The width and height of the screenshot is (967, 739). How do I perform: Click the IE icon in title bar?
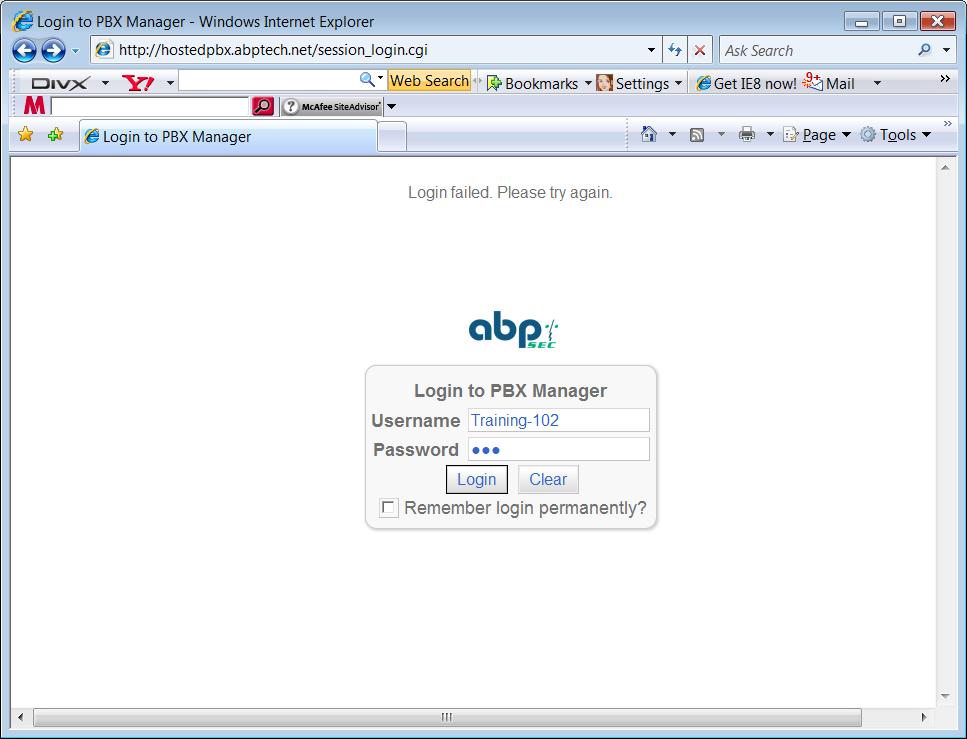[x=23, y=21]
